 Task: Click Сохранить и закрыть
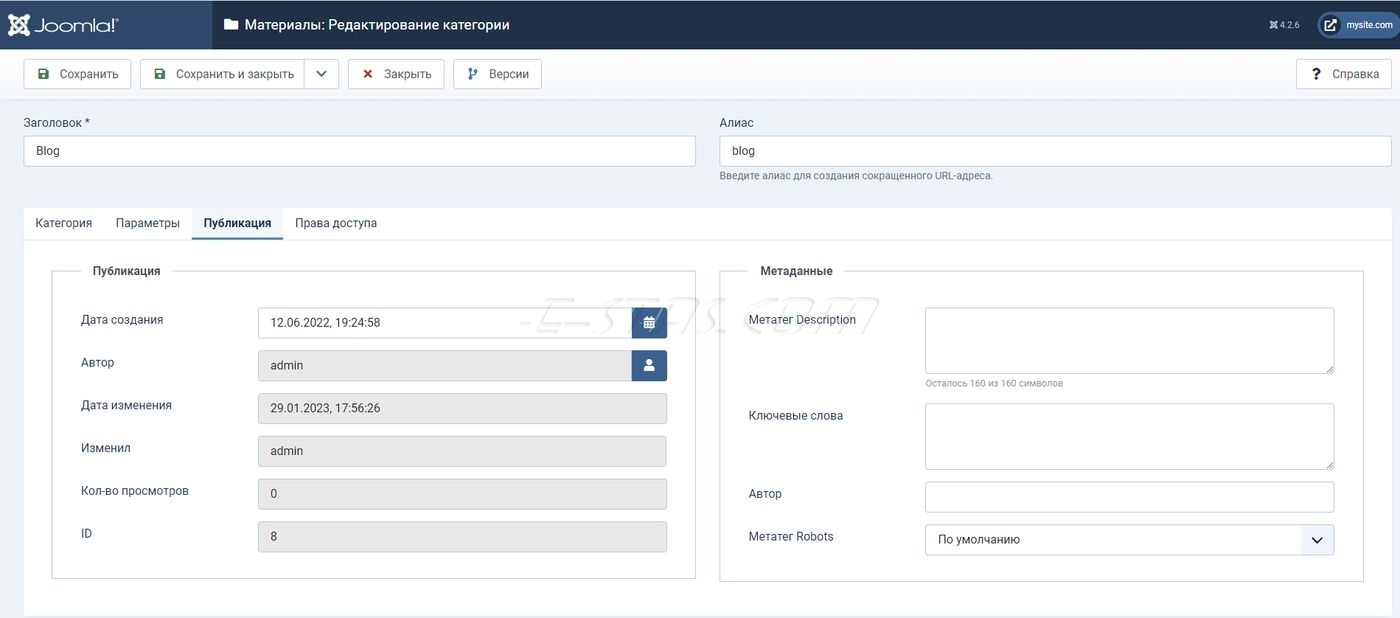[x=222, y=74]
